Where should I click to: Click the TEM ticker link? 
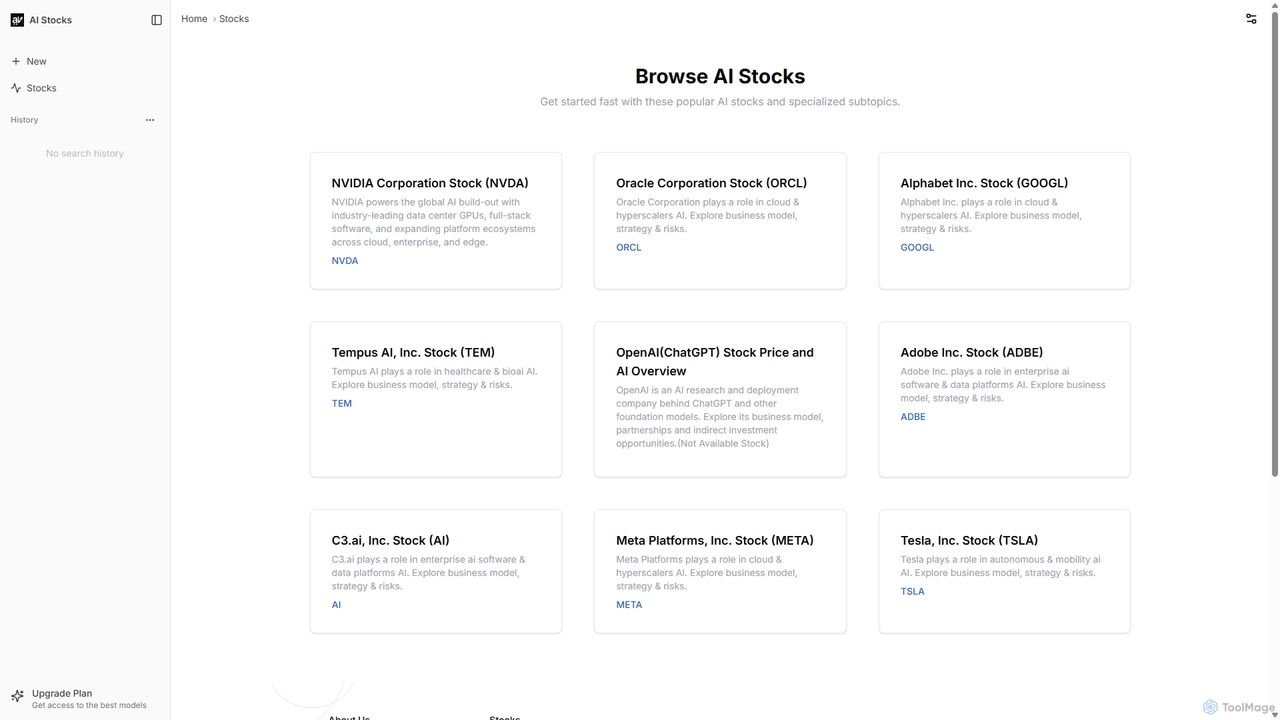pyautogui.click(x=342, y=404)
